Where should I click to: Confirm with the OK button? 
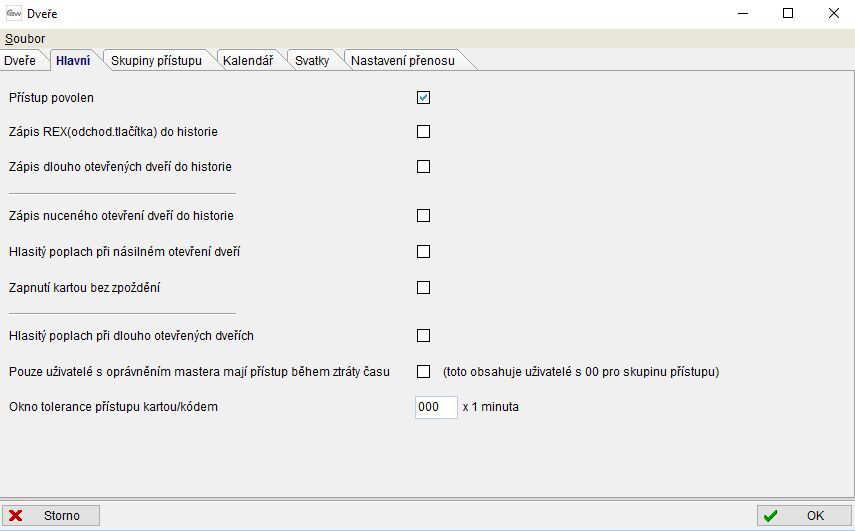[x=804, y=516]
